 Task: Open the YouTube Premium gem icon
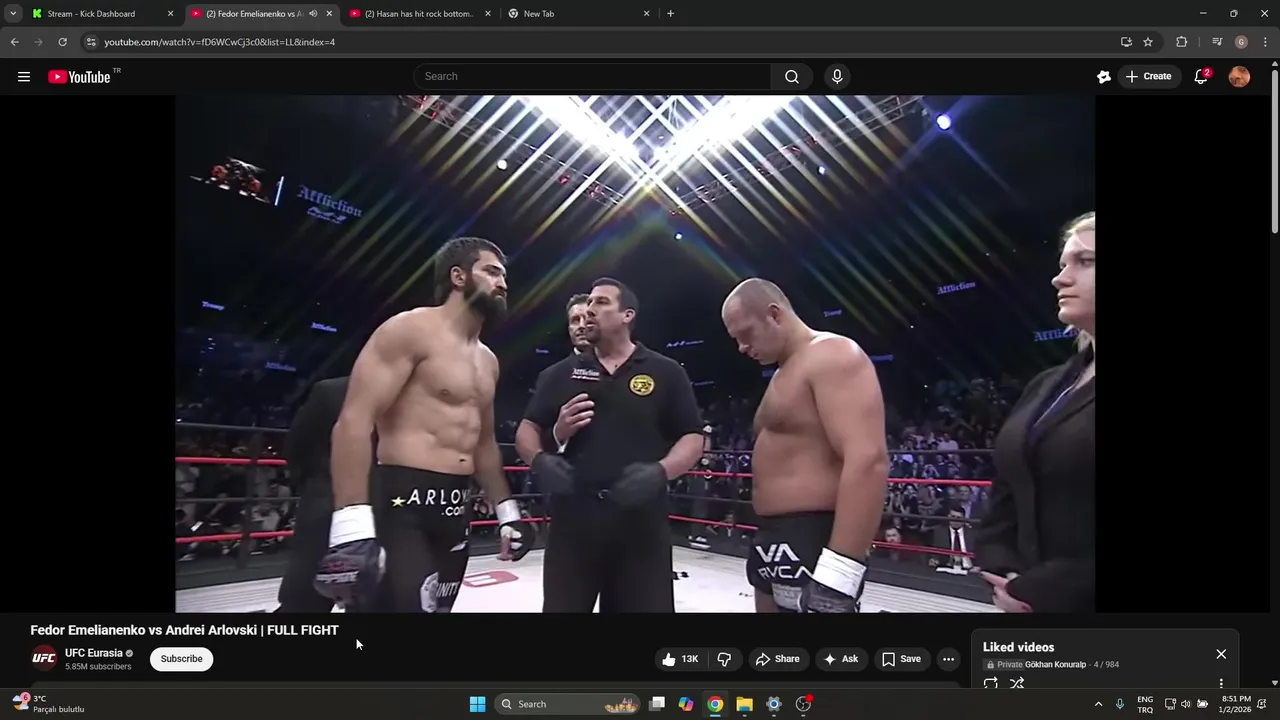click(x=1104, y=77)
